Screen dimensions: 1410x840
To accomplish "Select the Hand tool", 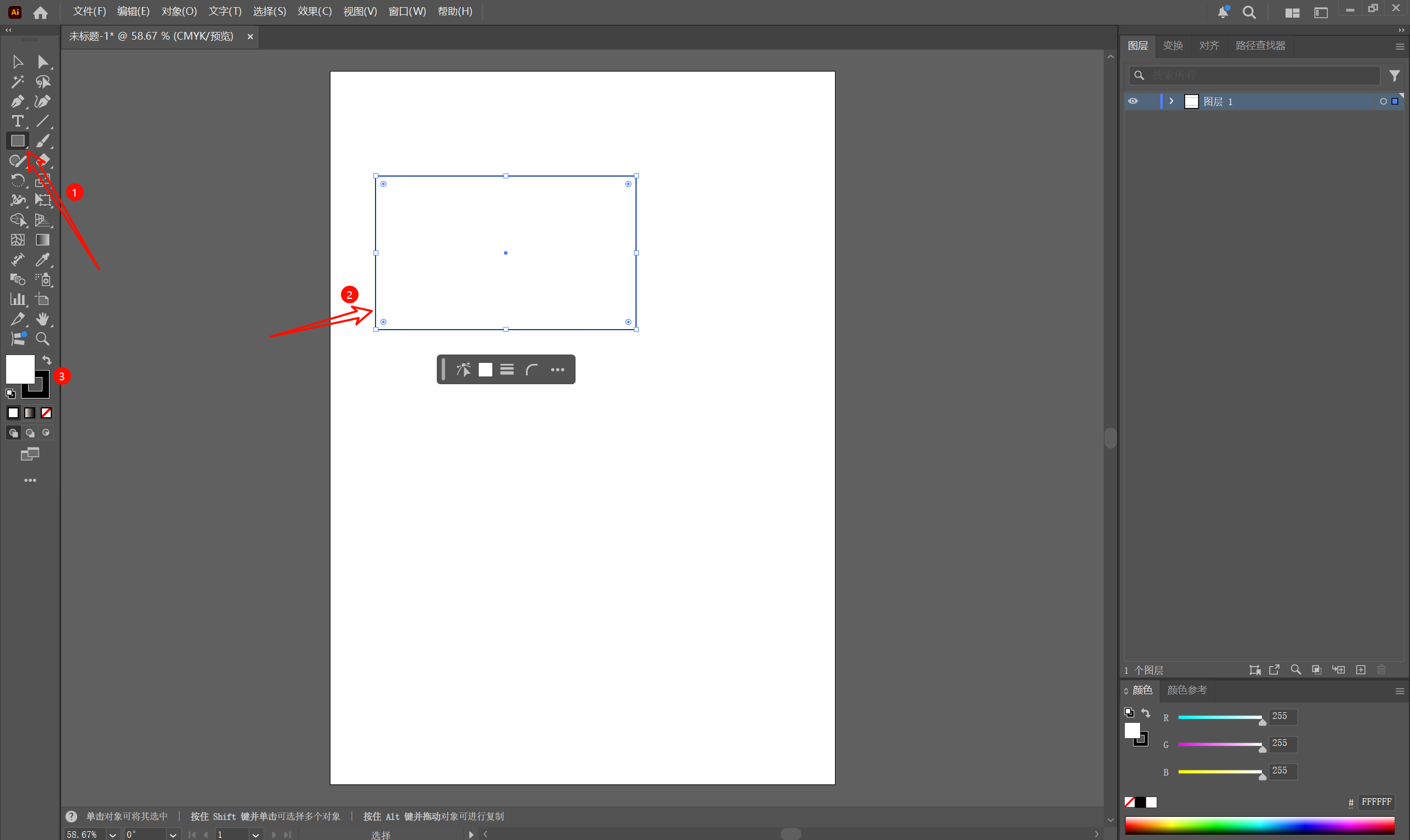I will (x=42, y=319).
